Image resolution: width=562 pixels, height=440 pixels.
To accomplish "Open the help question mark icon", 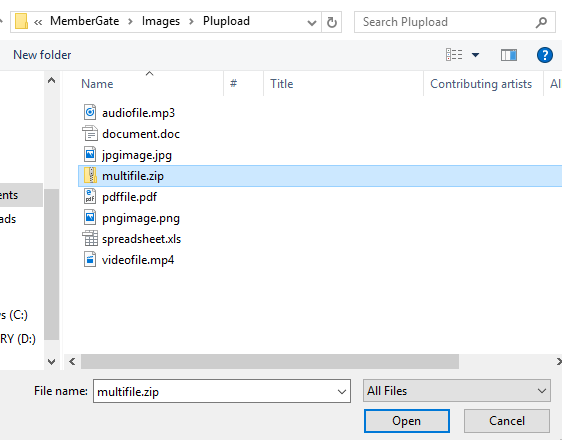I will point(544,55).
